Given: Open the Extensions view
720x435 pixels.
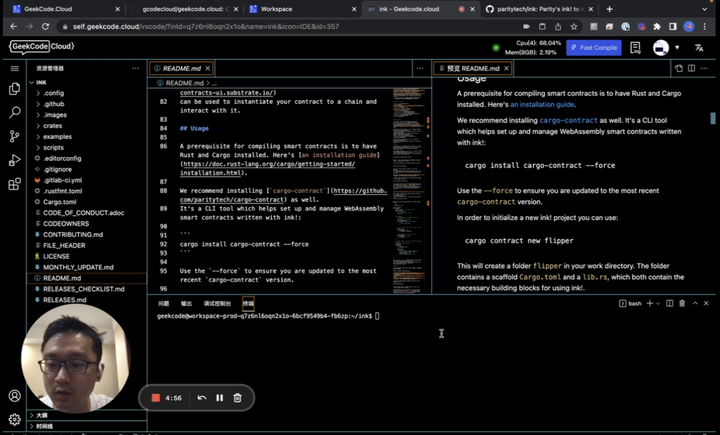Looking at the screenshot, I should coord(14,184).
